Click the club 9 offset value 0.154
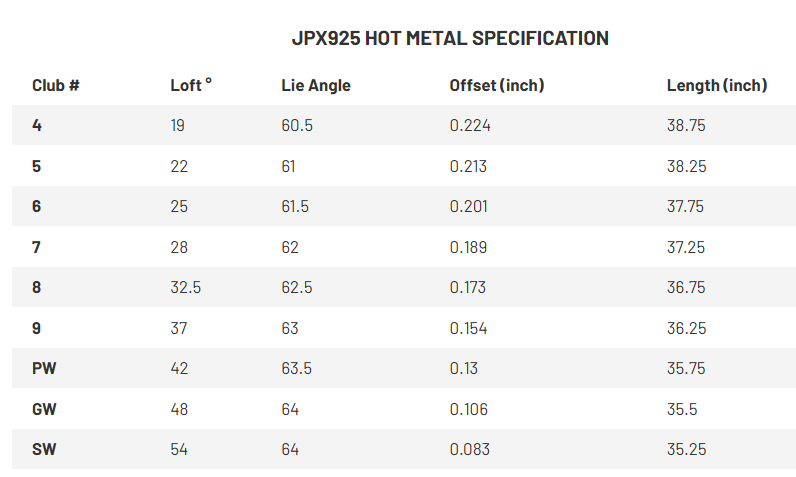 [x=468, y=328]
